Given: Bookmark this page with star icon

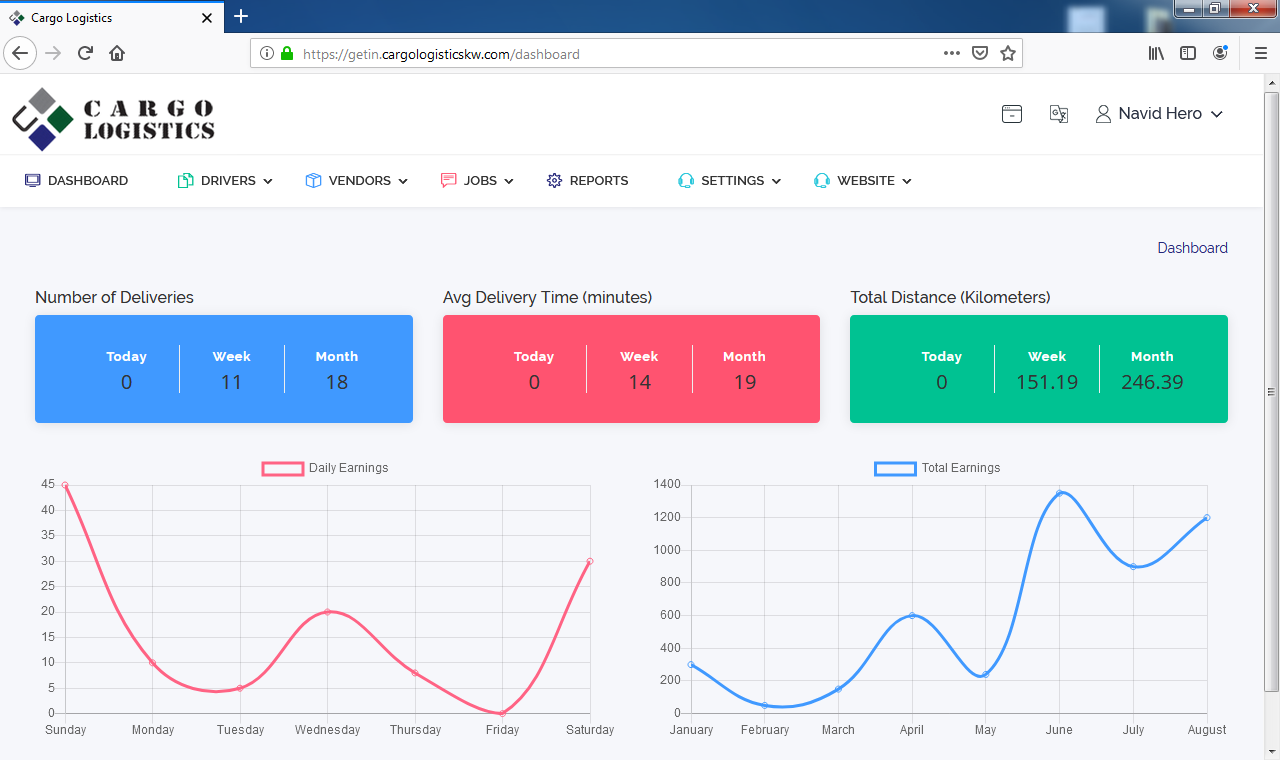Looking at the screenshot, I should (1008, 54).
